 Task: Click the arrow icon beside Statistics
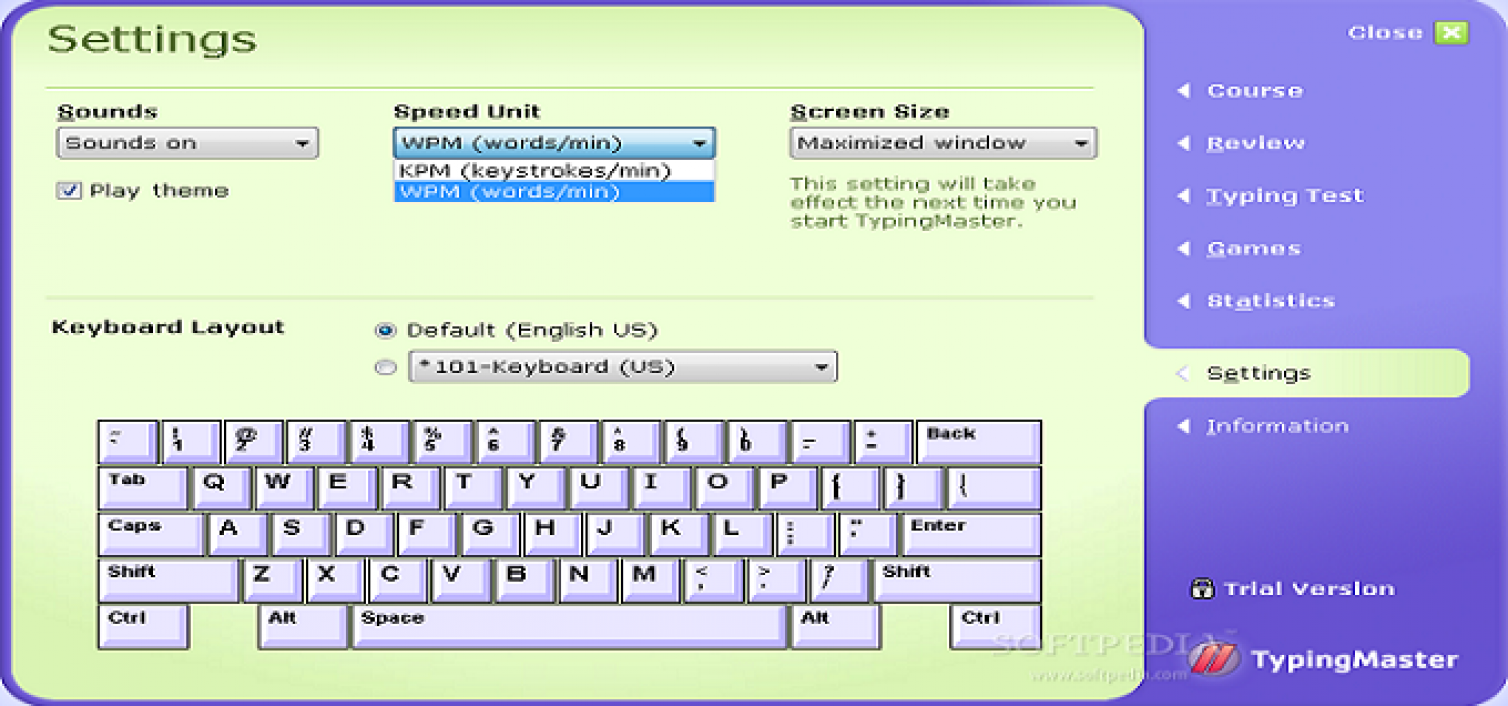pyautogui.click(x=1184, y=300)
